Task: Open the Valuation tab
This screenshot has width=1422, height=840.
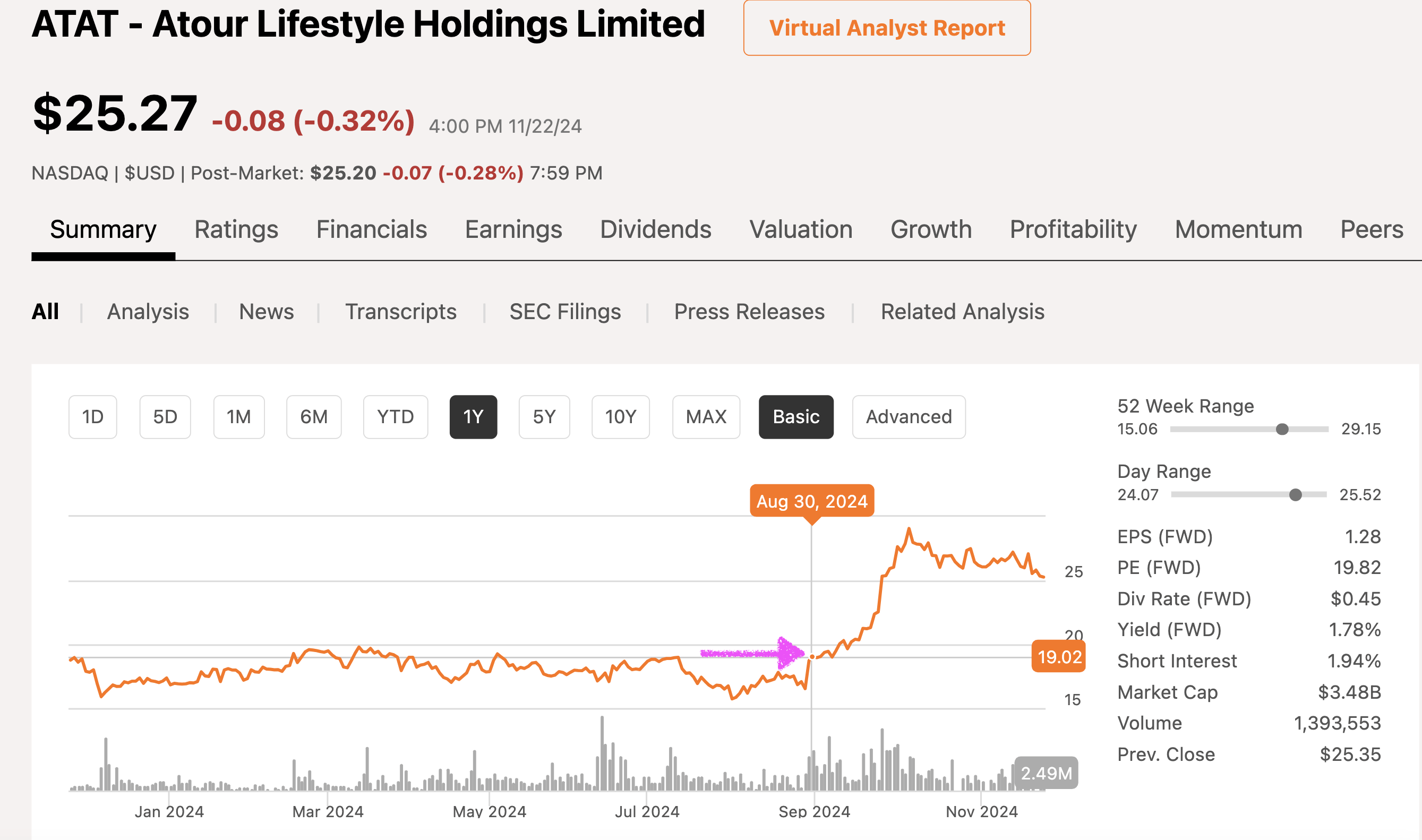Action: pyautogui.click(x=800, y=230)
